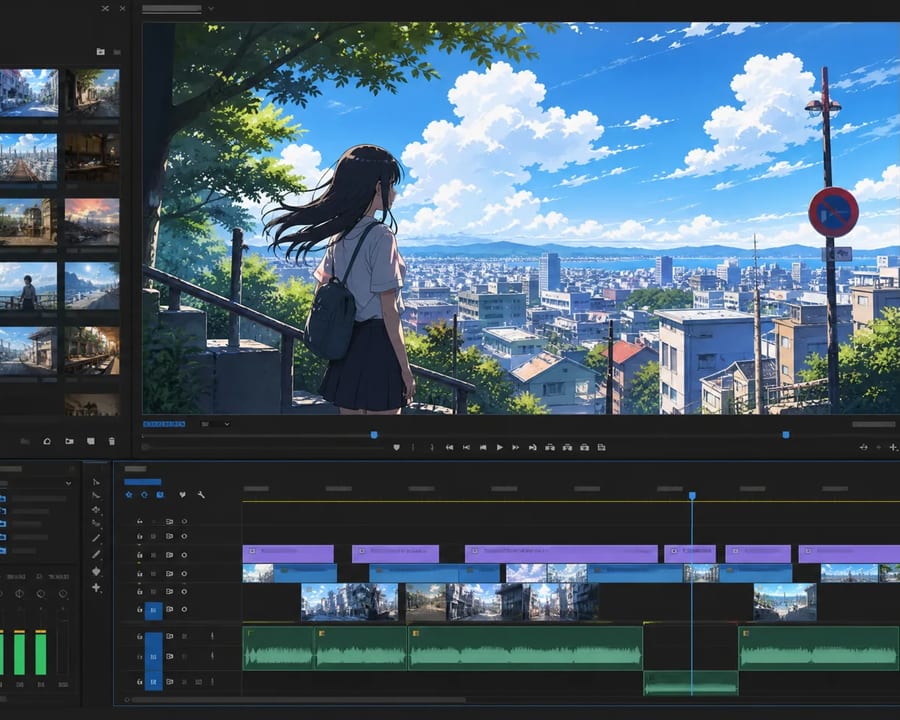Click the trash icon in the project panel

(111, 441)
